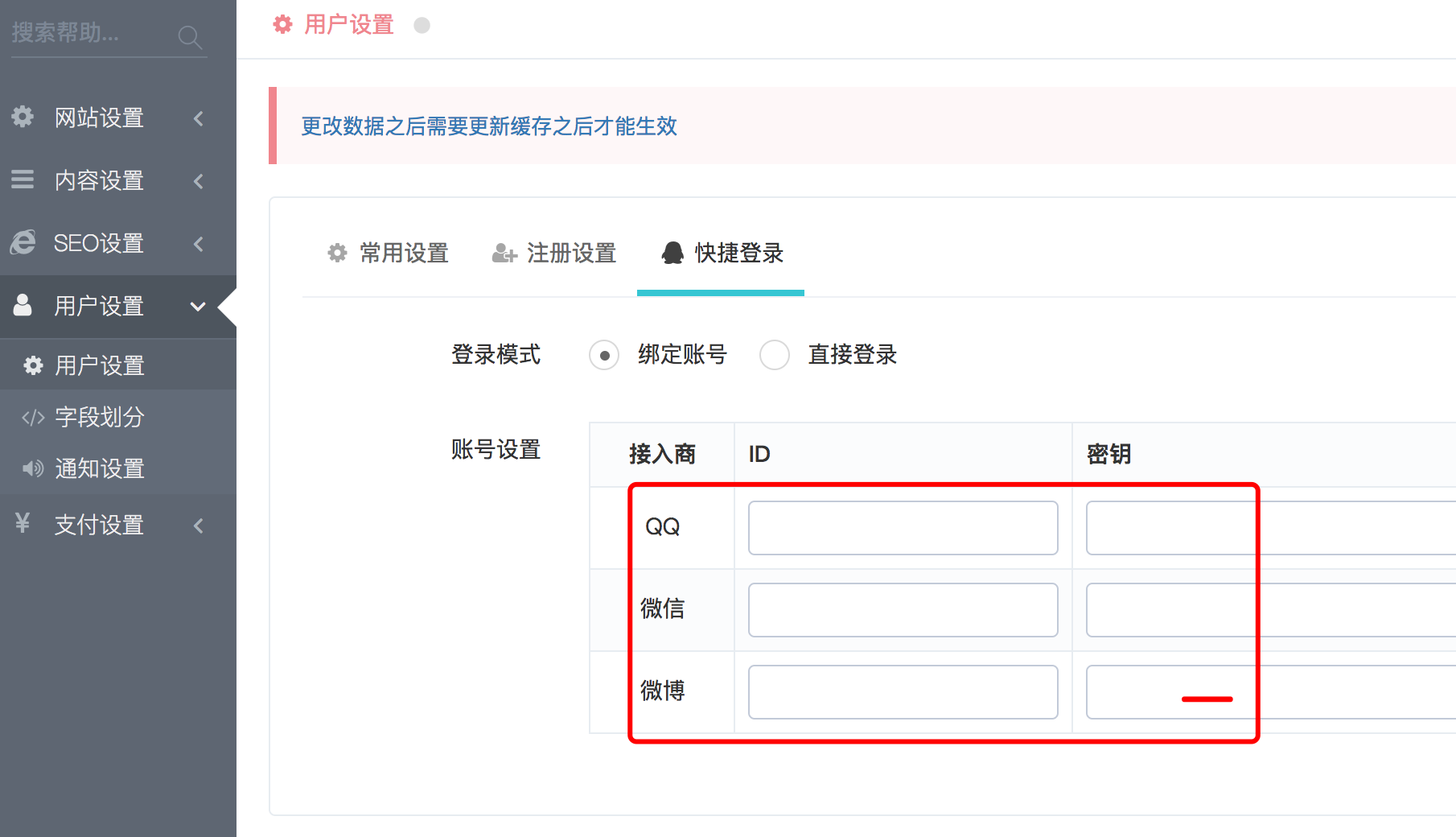
Task: Click the 网站设置 gear icon
Action: [23, 117]
